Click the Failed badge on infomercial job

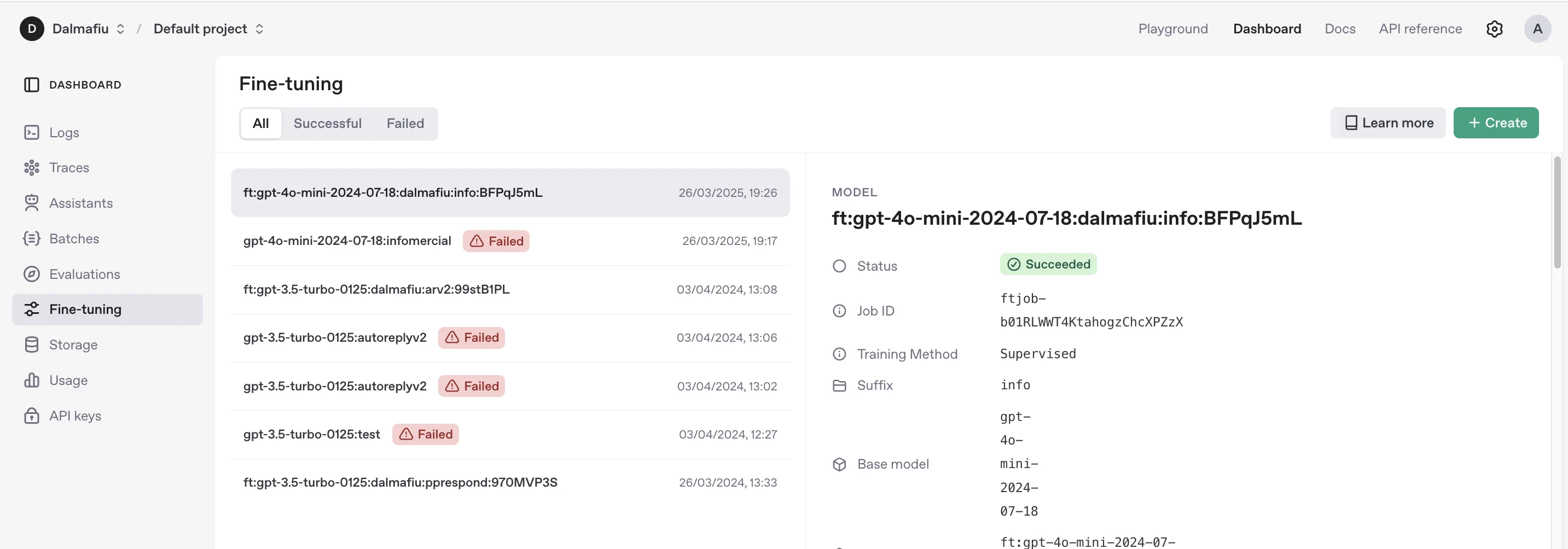click(496, 241)
